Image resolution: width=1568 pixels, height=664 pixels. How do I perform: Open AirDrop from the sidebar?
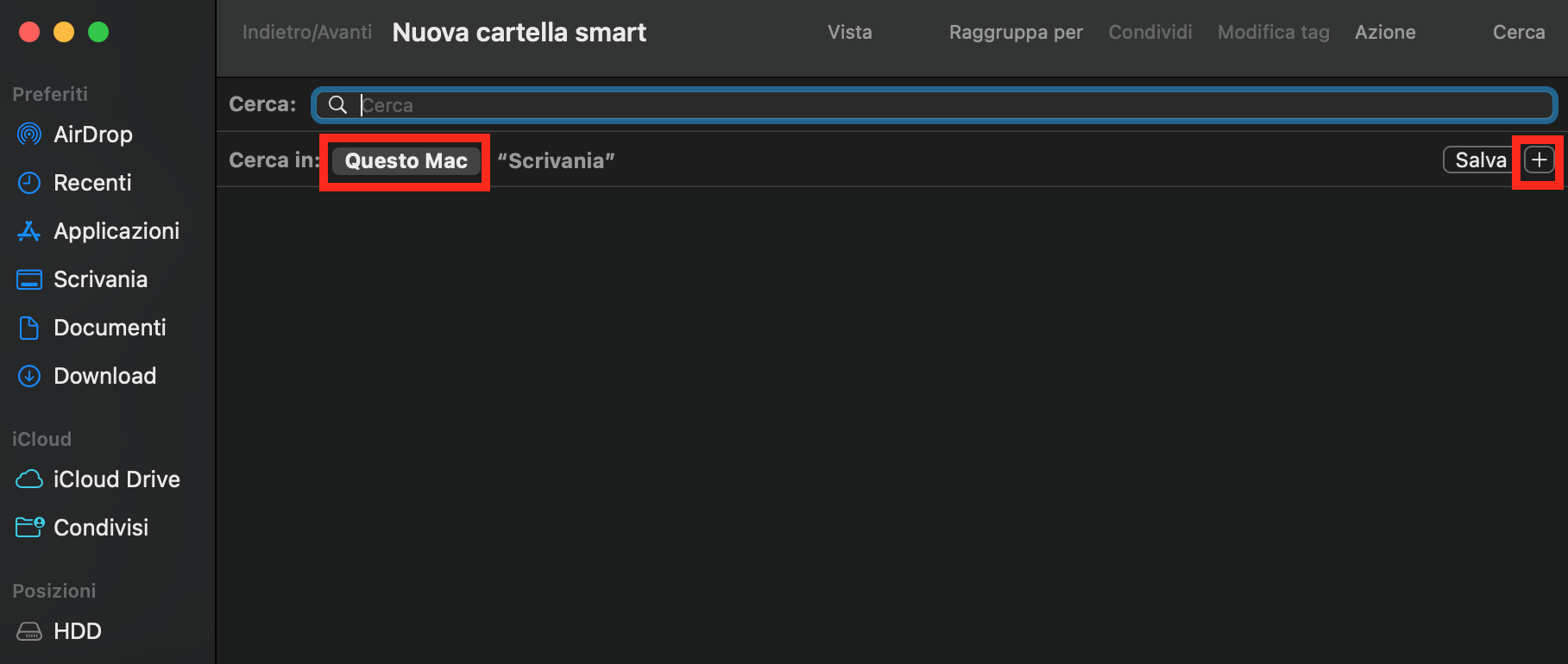pos(92,134)
